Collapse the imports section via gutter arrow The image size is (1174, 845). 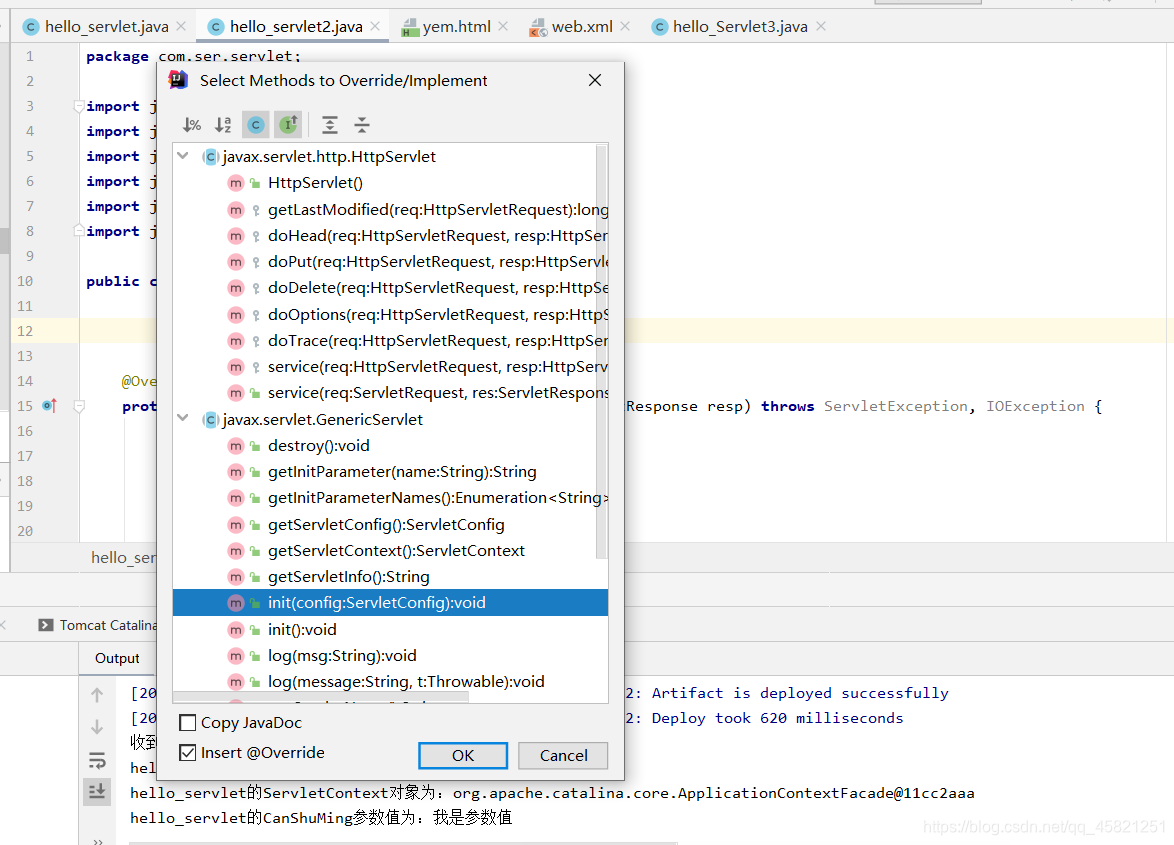(77, 105)
